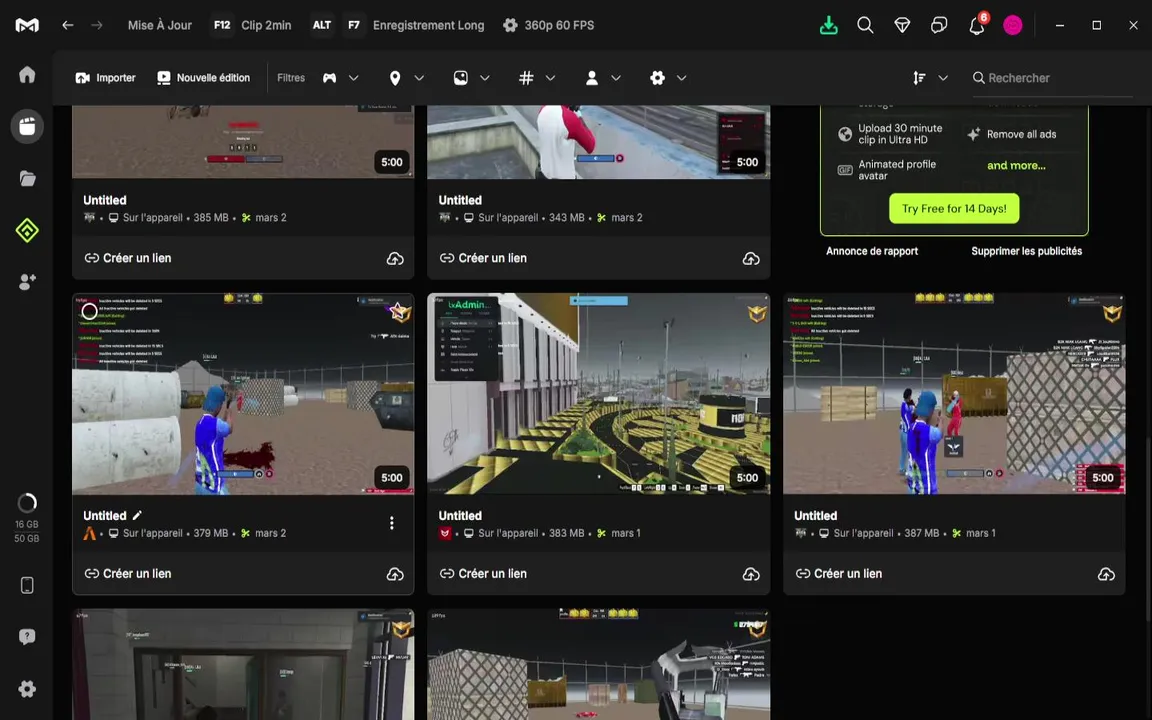Open the sort order dropdown

click(x=930, y=78)
